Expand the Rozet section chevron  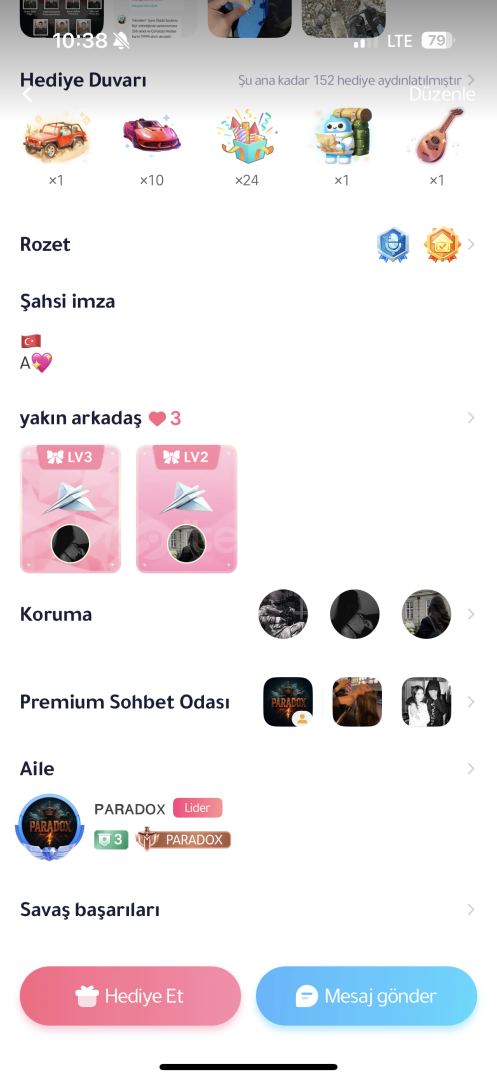471,244
